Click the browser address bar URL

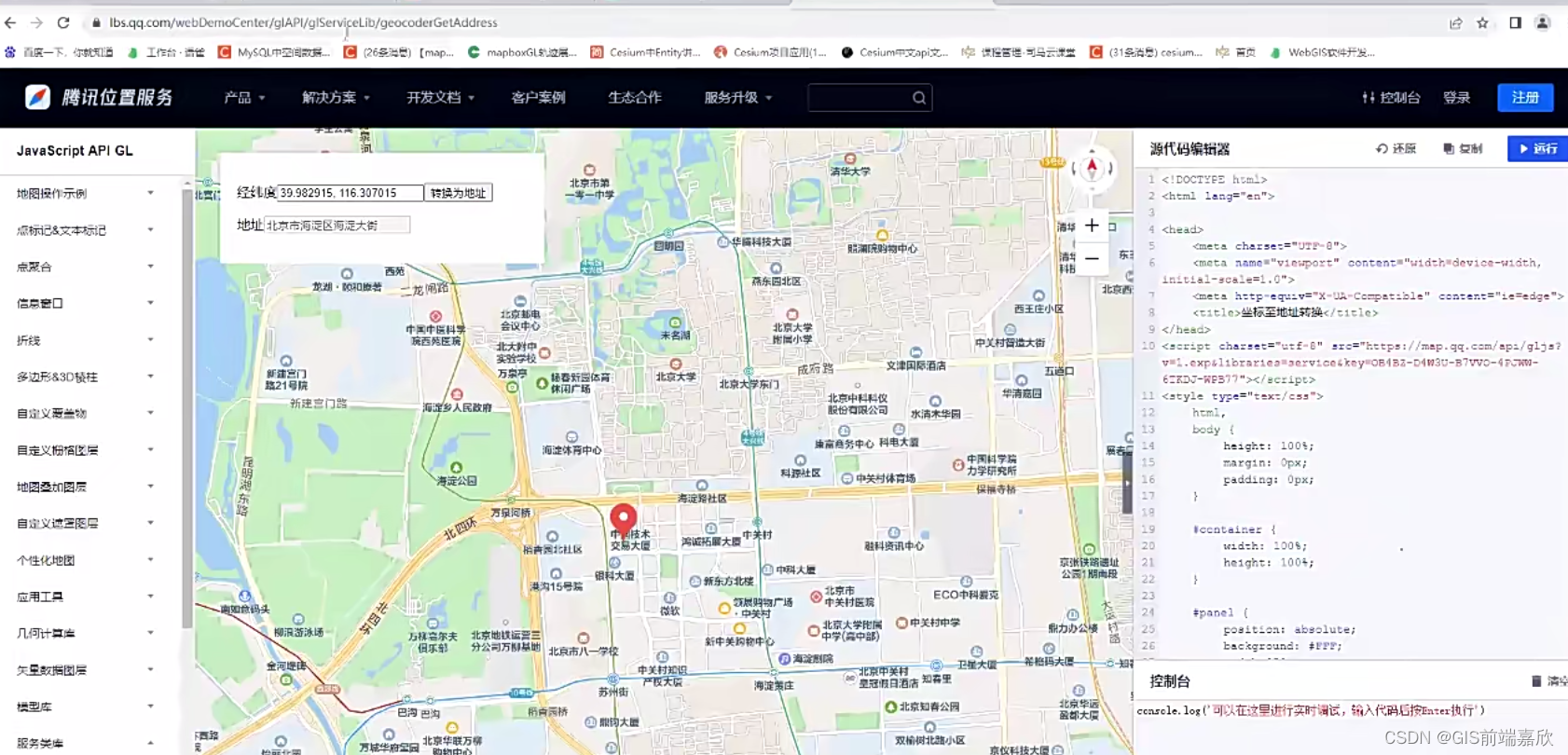tap(303, 22)
